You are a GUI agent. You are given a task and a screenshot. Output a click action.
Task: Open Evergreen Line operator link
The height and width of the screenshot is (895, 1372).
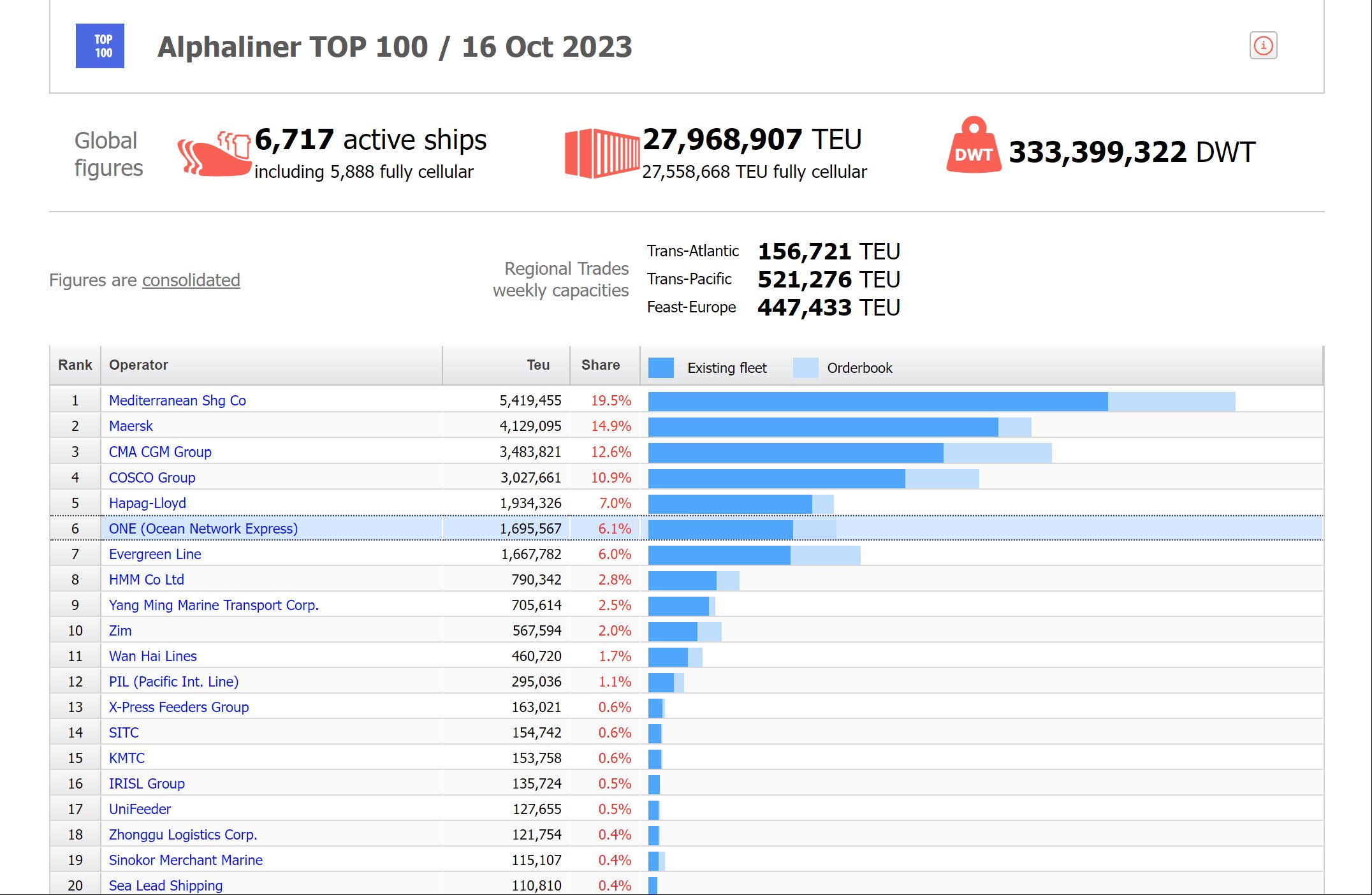(155, 554)
